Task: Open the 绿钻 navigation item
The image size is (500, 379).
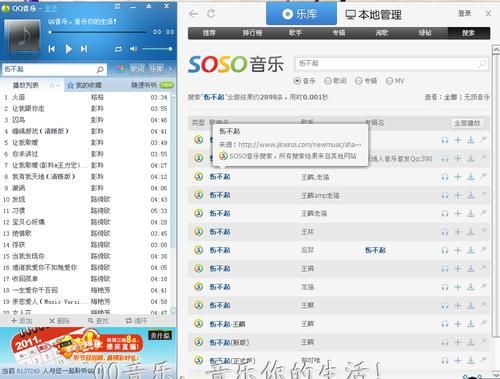Action: tap(425, 33)
